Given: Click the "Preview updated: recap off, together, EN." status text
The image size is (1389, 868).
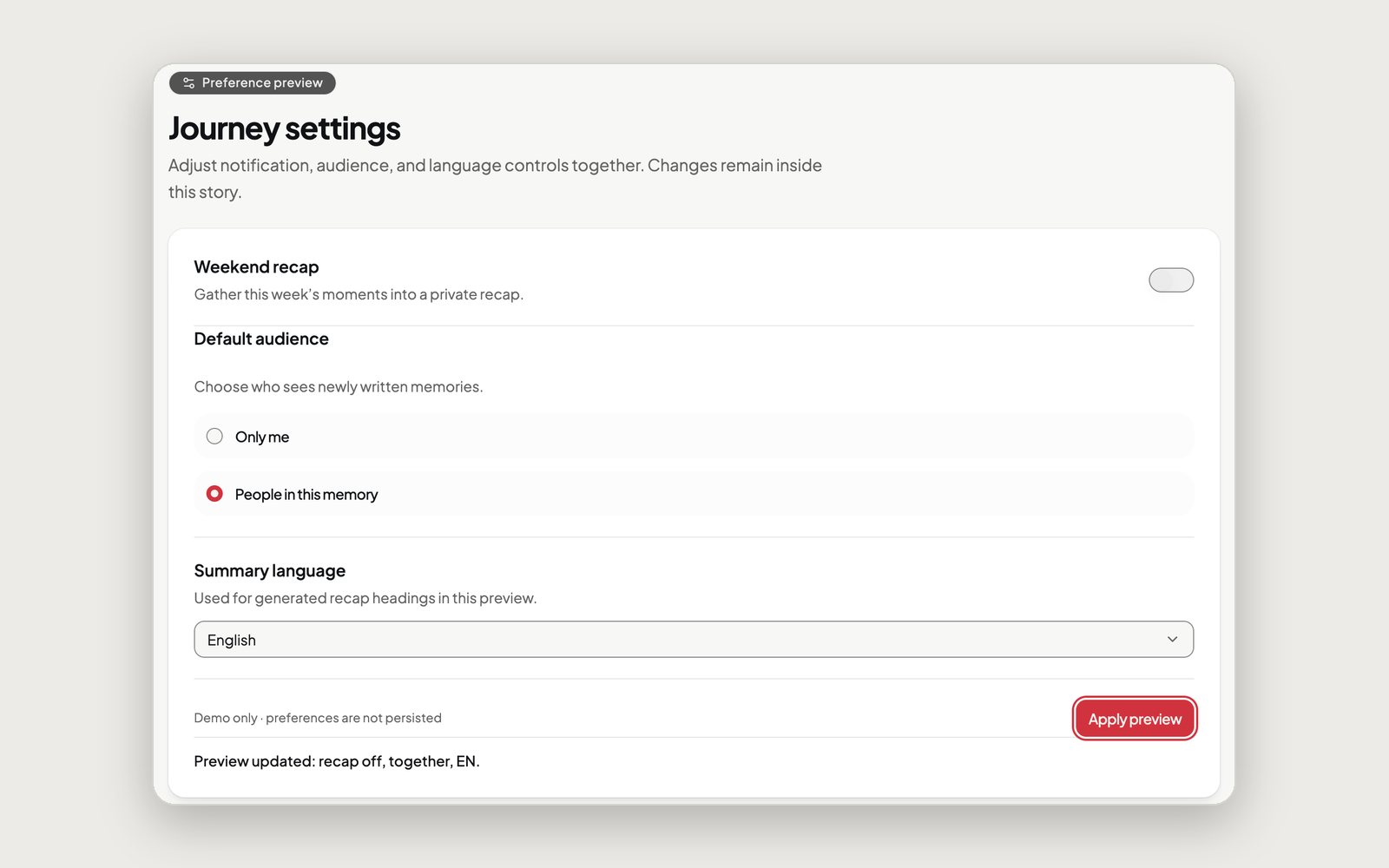Looking at the screenshot, I should (x=337, y=761).
